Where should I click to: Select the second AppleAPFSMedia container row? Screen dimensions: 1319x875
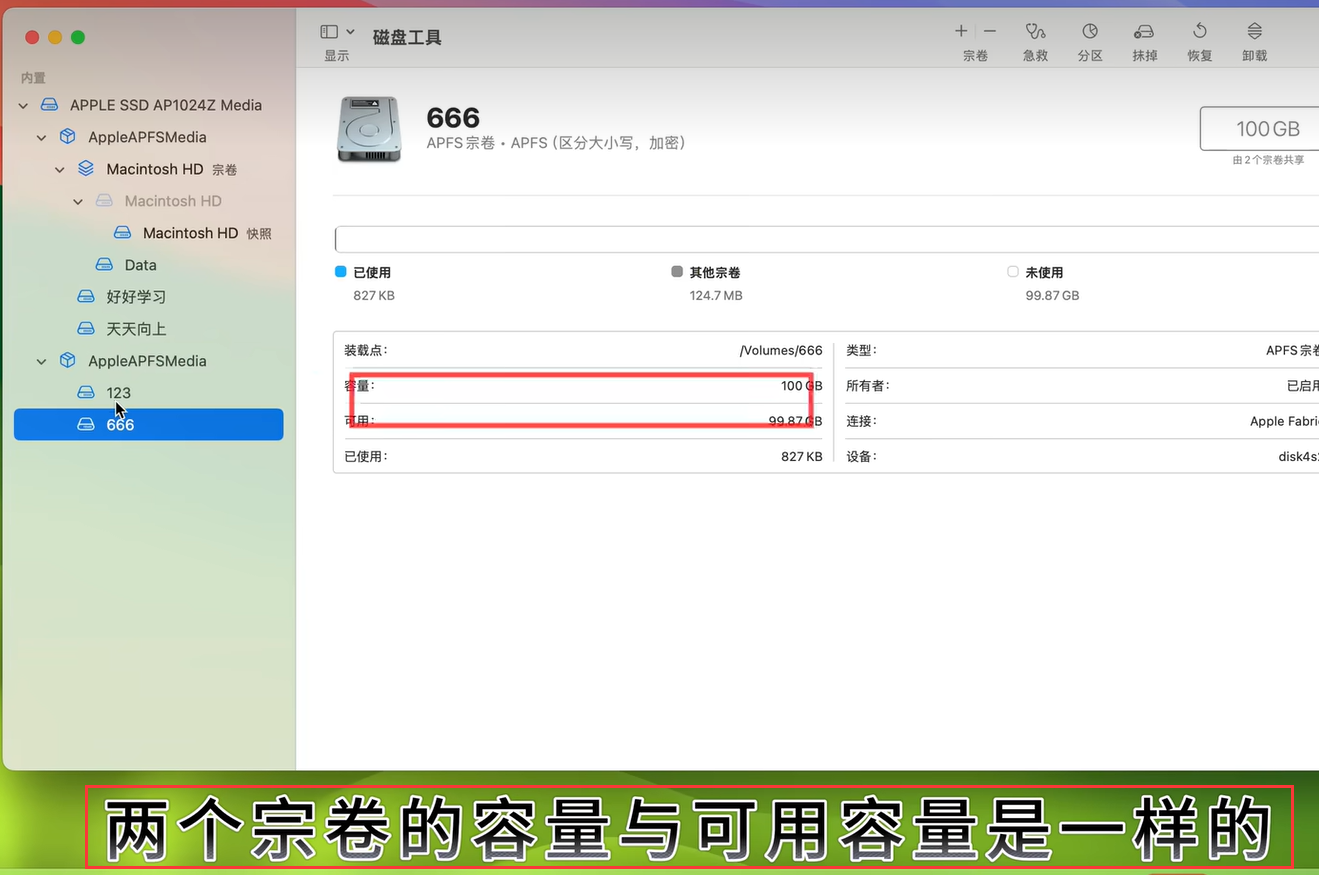(x=149, y=361)
